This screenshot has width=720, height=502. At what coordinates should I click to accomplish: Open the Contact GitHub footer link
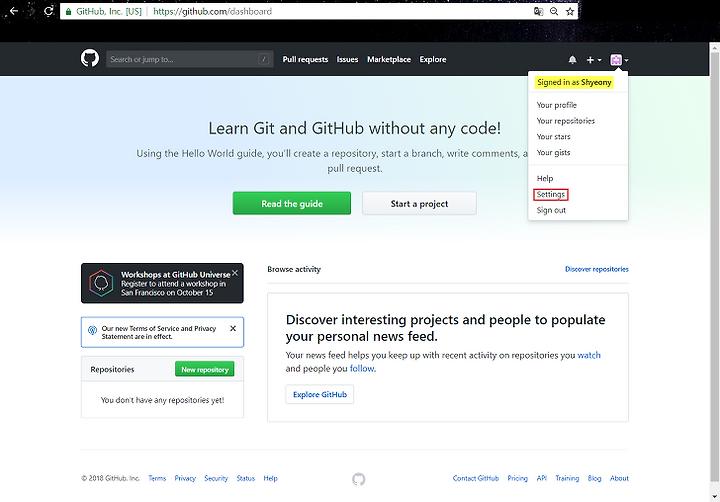coord(476,478)
